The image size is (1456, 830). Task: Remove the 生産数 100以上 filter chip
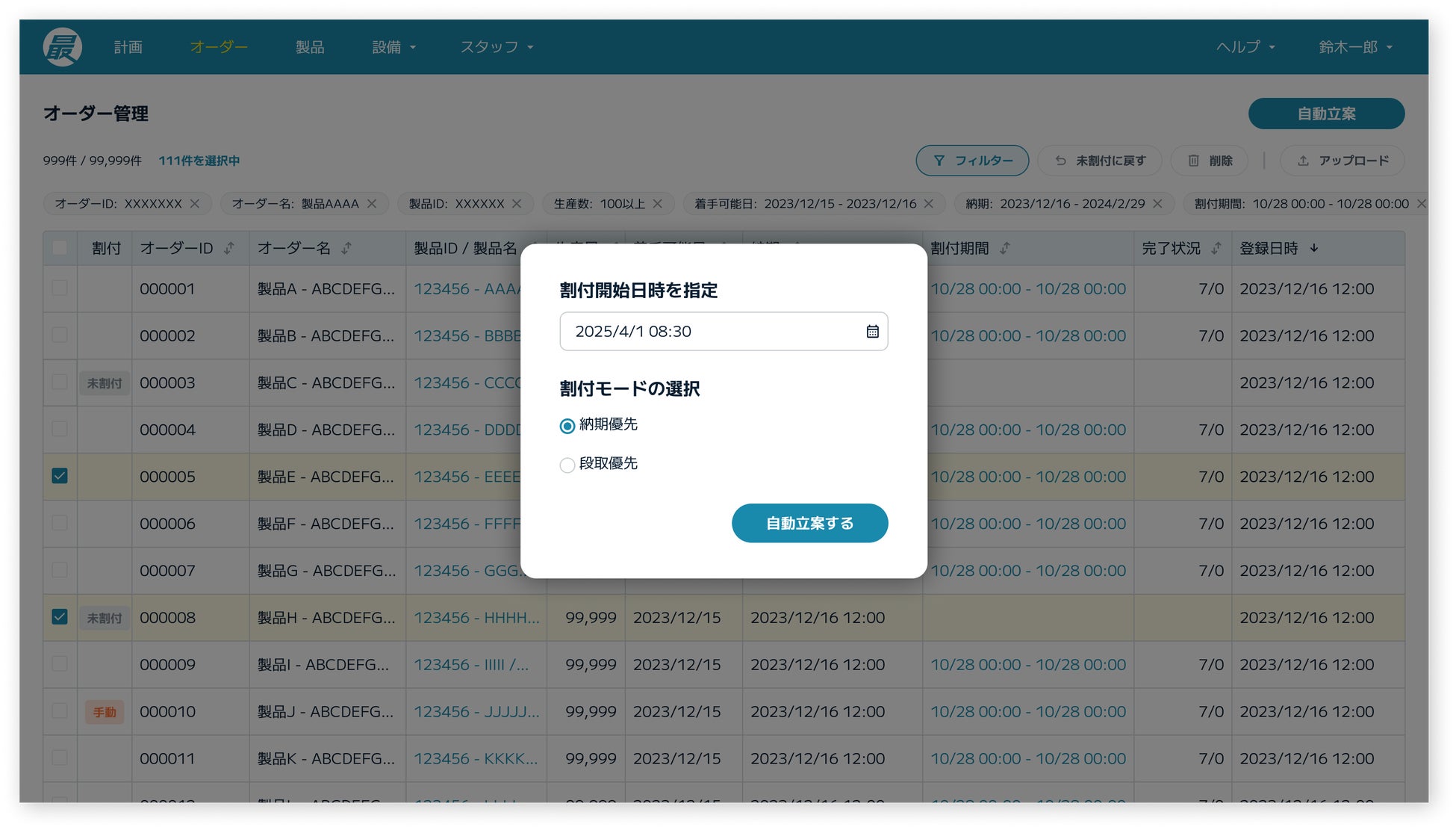pyautogui.click(x=658, y=204)
